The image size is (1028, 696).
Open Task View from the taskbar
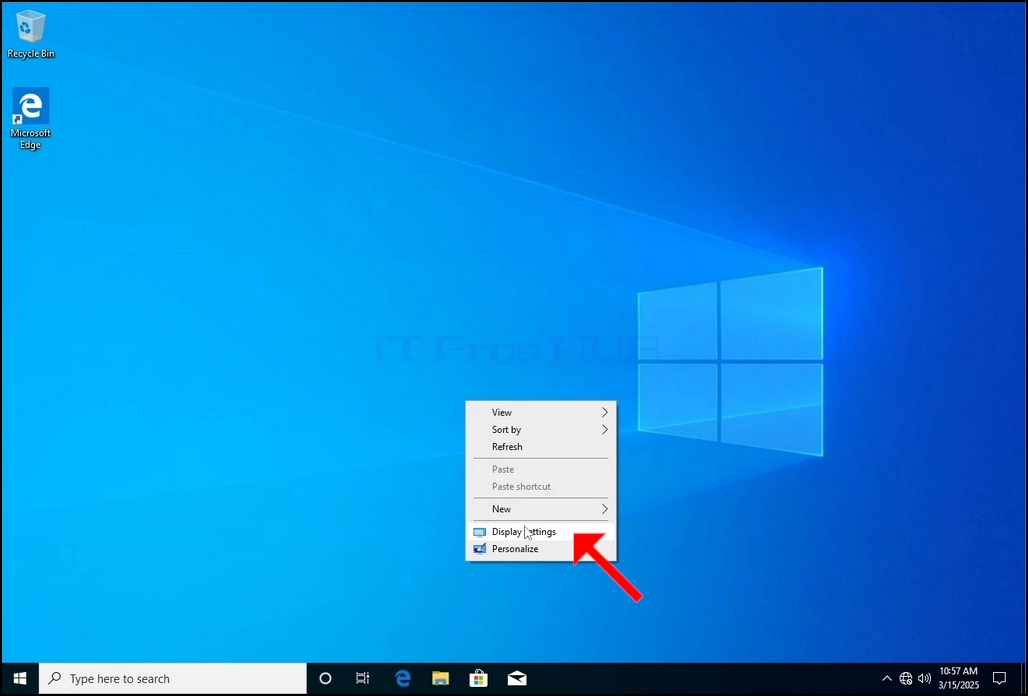363,678
